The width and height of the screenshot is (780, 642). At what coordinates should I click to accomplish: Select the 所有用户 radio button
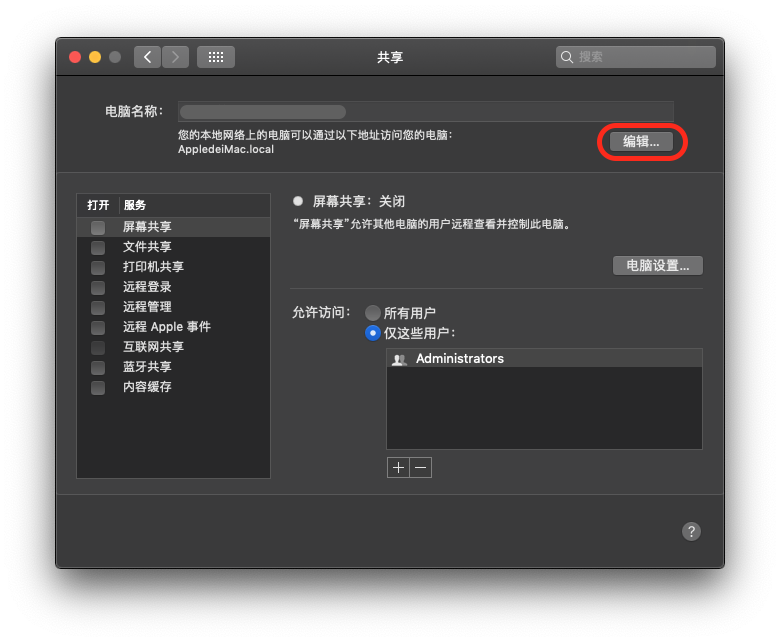373,313
